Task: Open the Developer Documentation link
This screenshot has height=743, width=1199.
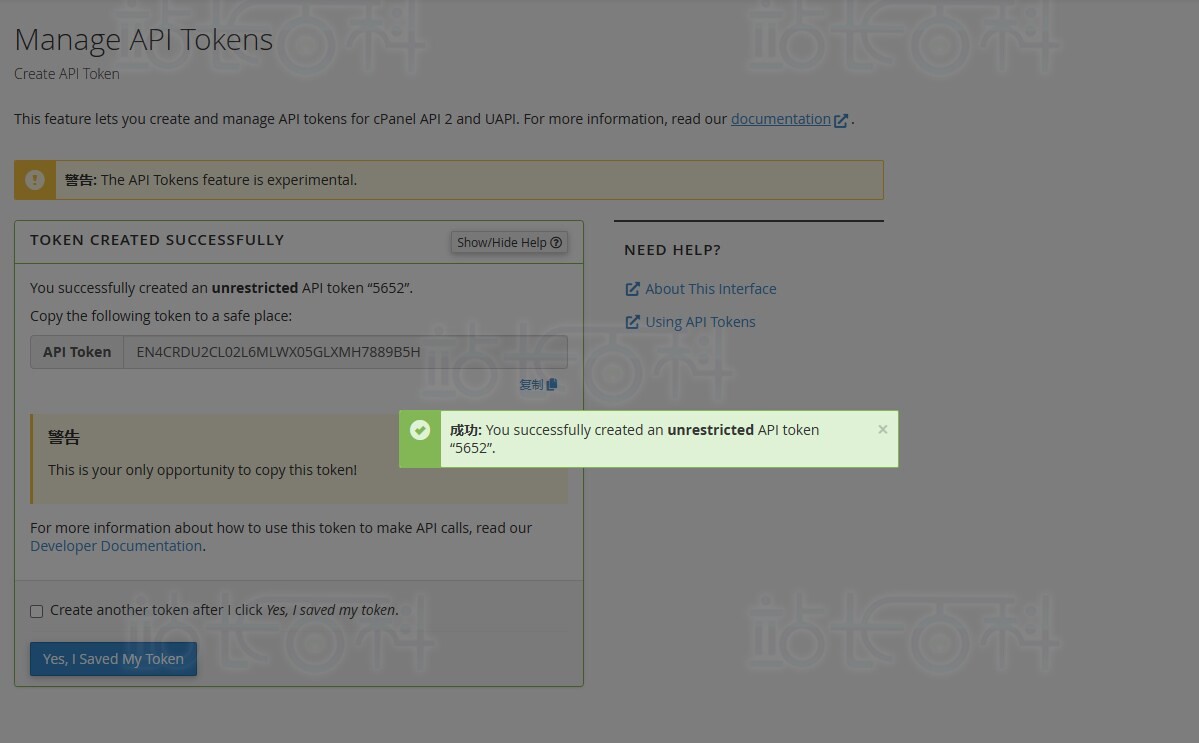Action: click(x=116, y=546)
